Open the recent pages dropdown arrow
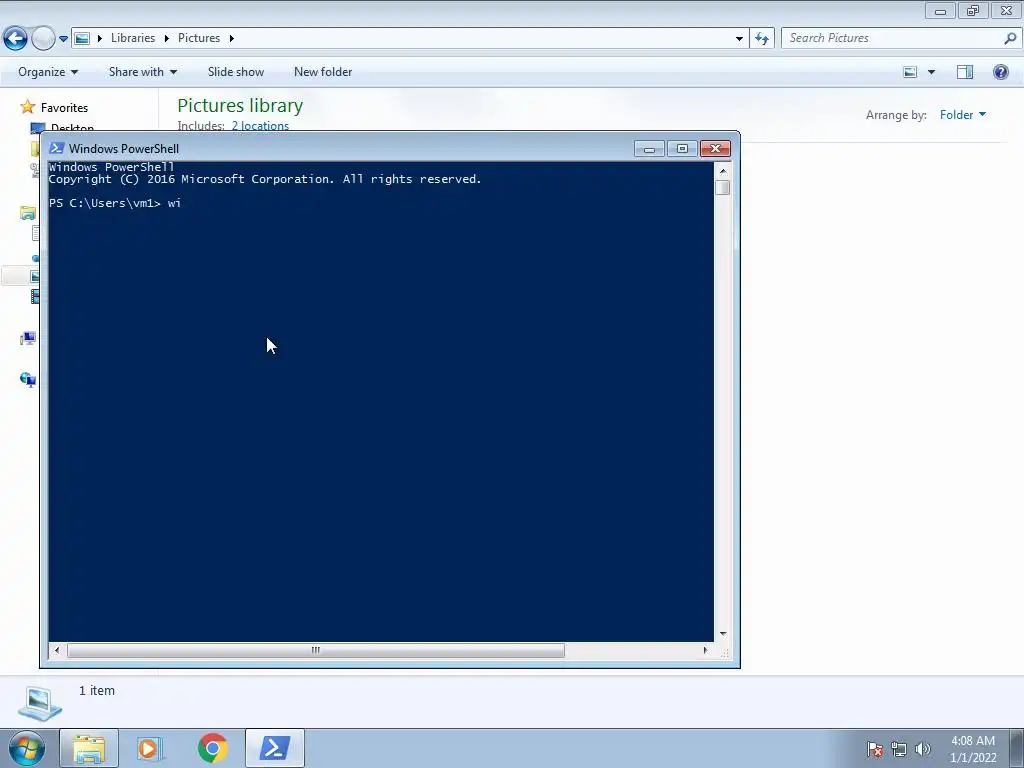The width and height of the screenshot is (1024, 768). coord(63,39)
